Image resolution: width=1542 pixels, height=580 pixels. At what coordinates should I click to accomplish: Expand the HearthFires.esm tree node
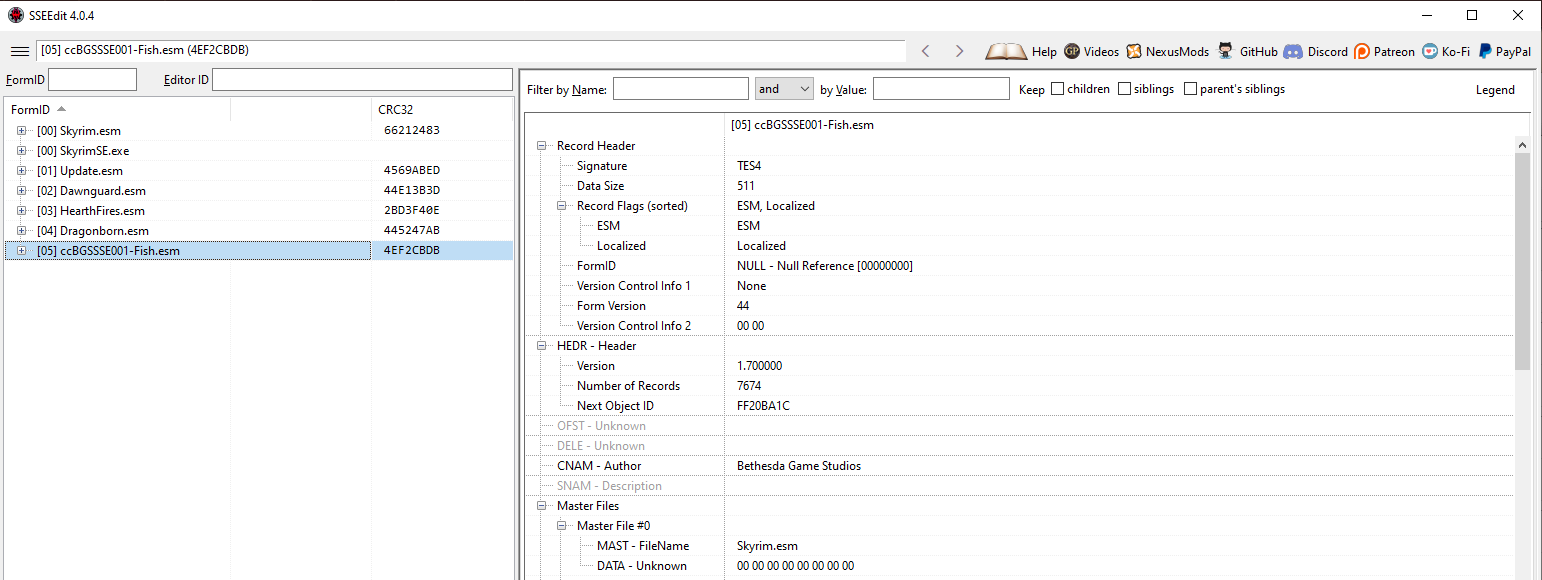click(x=21, y=211)
